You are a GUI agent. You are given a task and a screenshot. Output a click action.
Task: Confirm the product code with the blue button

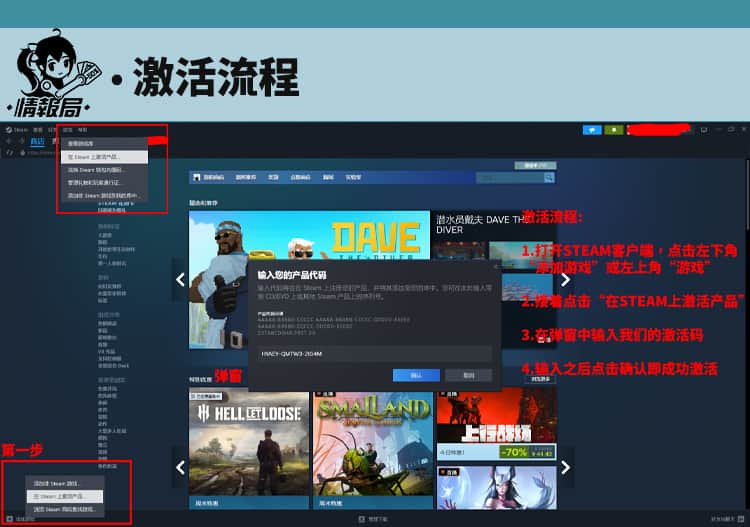coord(416,375)
